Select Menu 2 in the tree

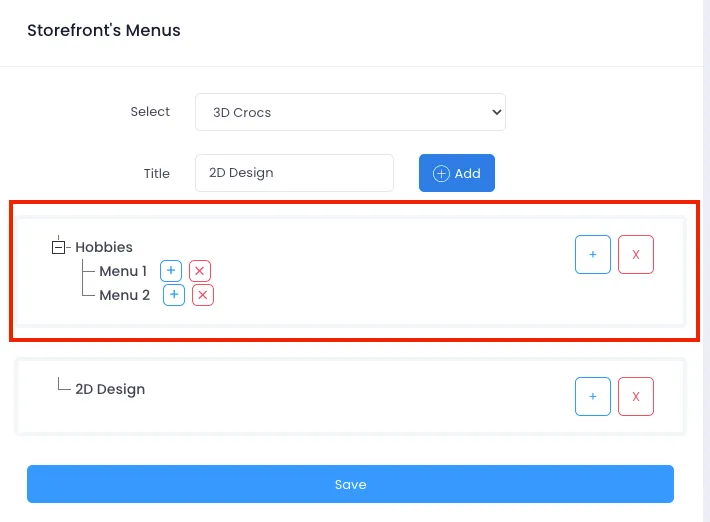125,295
